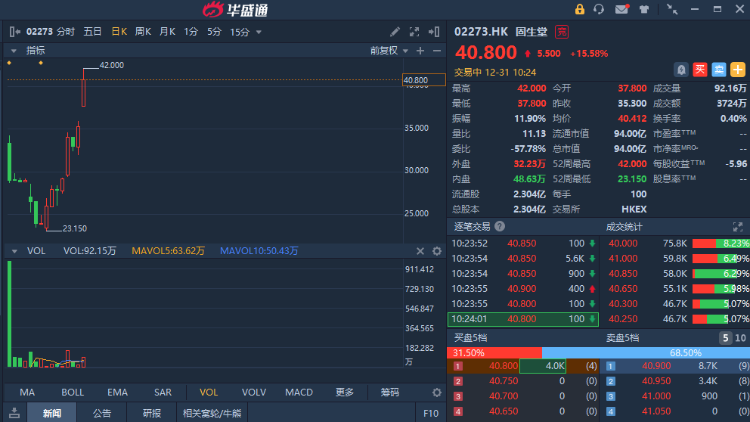Expand the chart to fullscreen

coord(414,32)
